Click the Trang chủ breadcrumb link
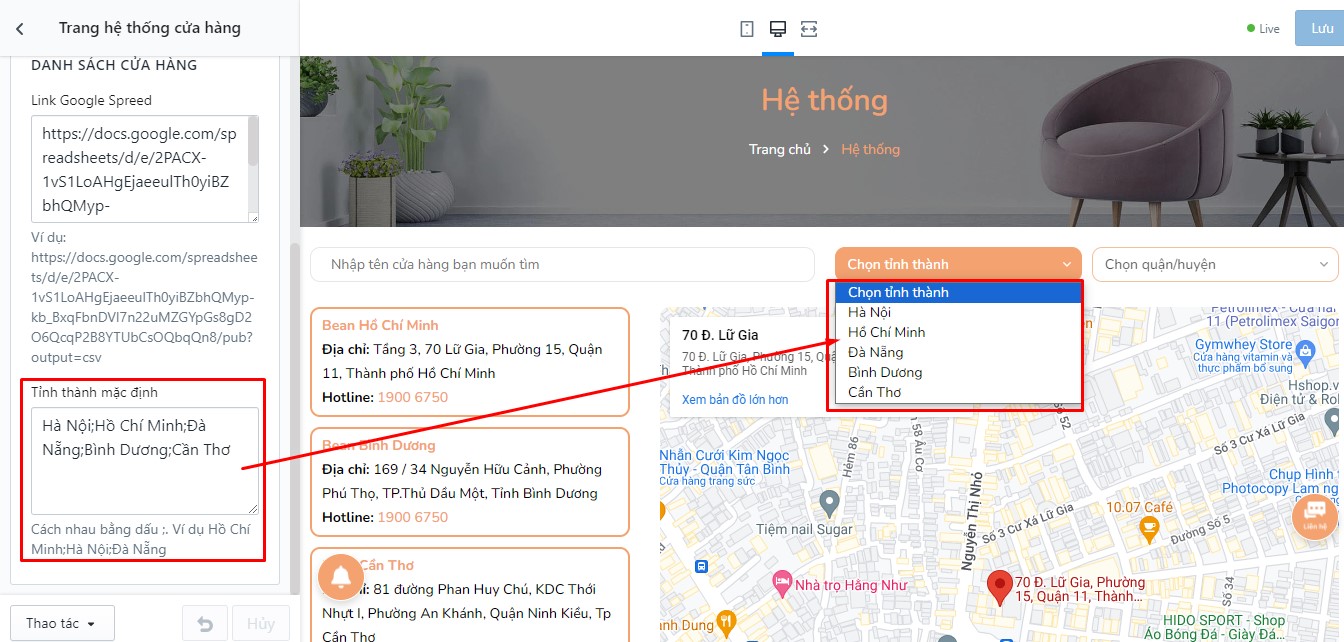Screen dimensions: 1344x642 pyautogui.click(x=780, y=149)
